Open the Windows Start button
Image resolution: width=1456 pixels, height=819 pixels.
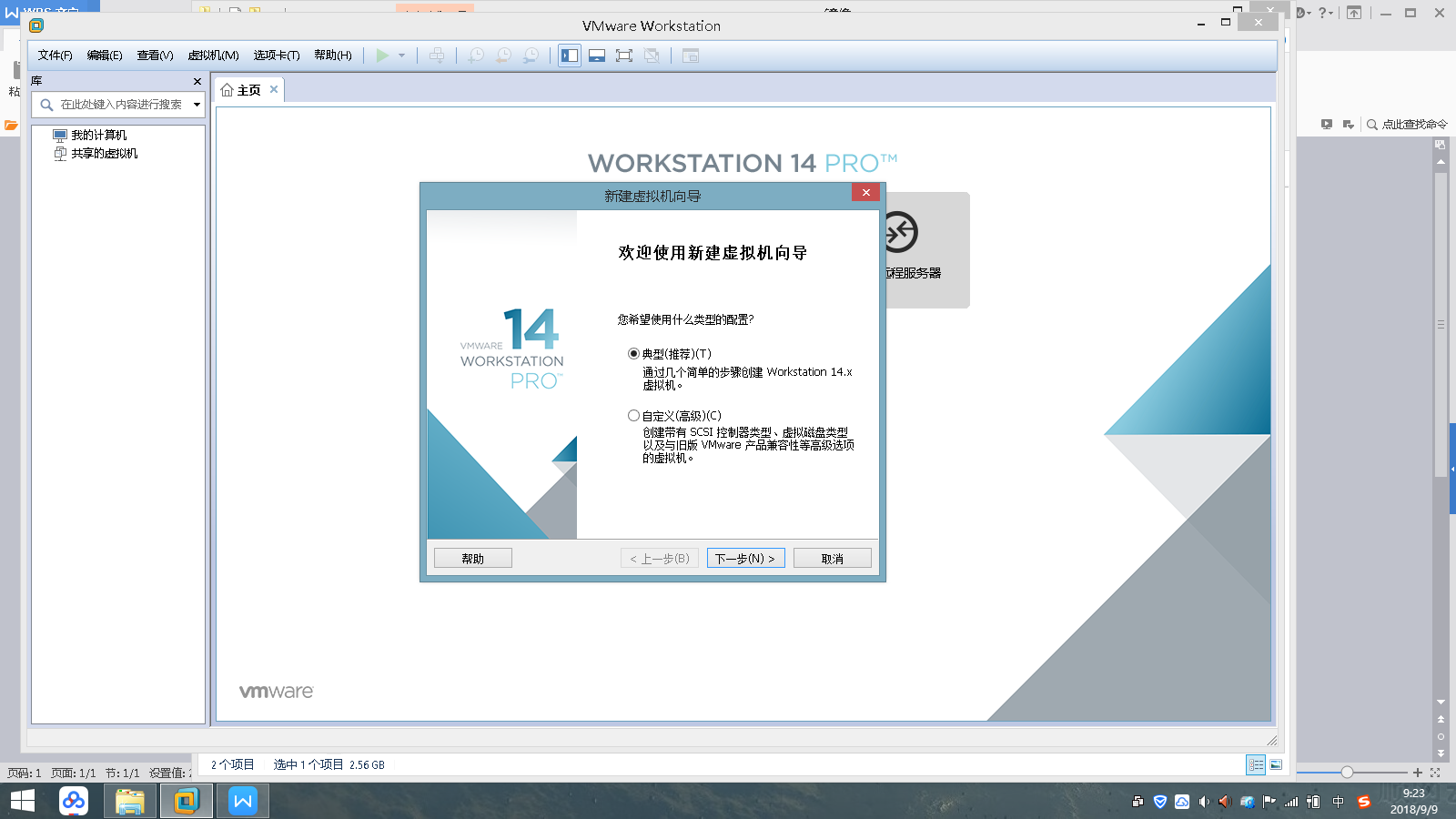tap(23, 801)
